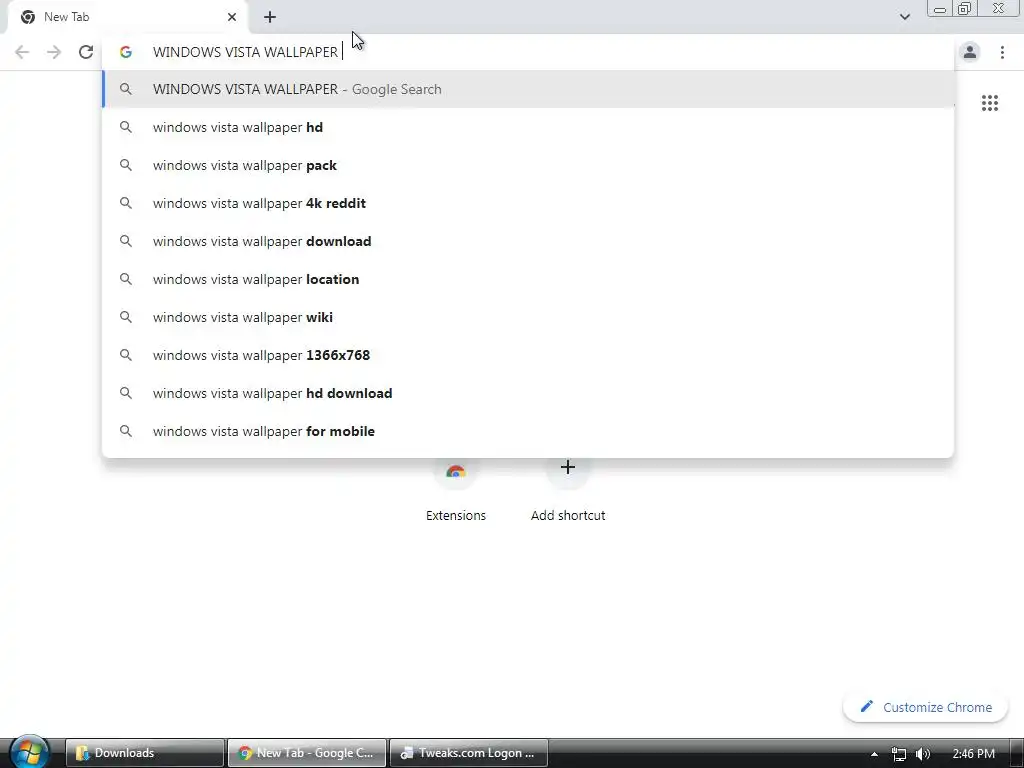The width and height of the screenshot is (1024, 768).
Task: Click the Customize Chrome button
Action: point(925,707)
